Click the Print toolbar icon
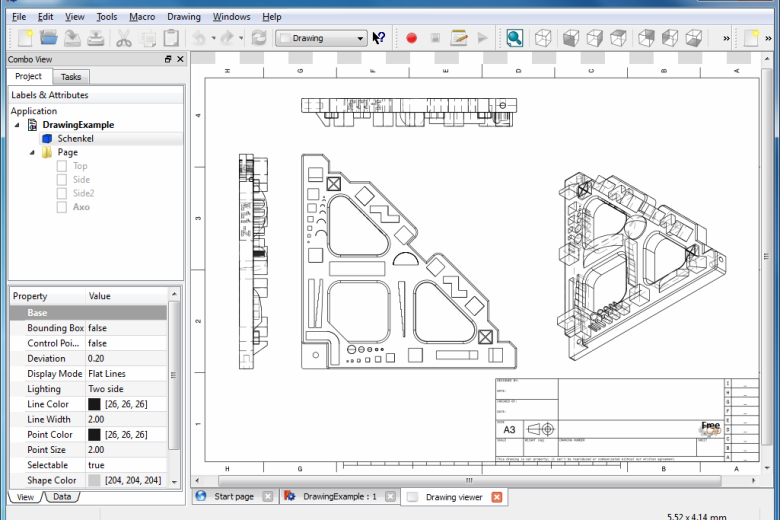This screenshot has height=520, width=780. (96, 38)
